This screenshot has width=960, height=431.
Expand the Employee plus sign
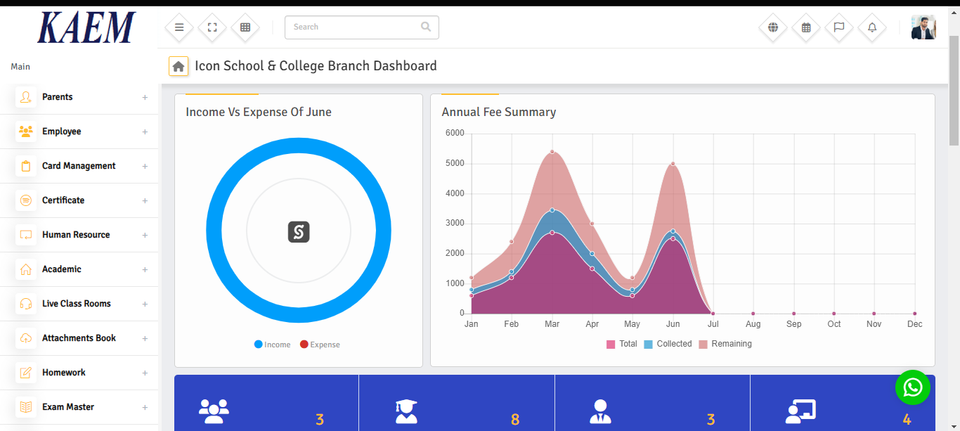pos(145,132)
